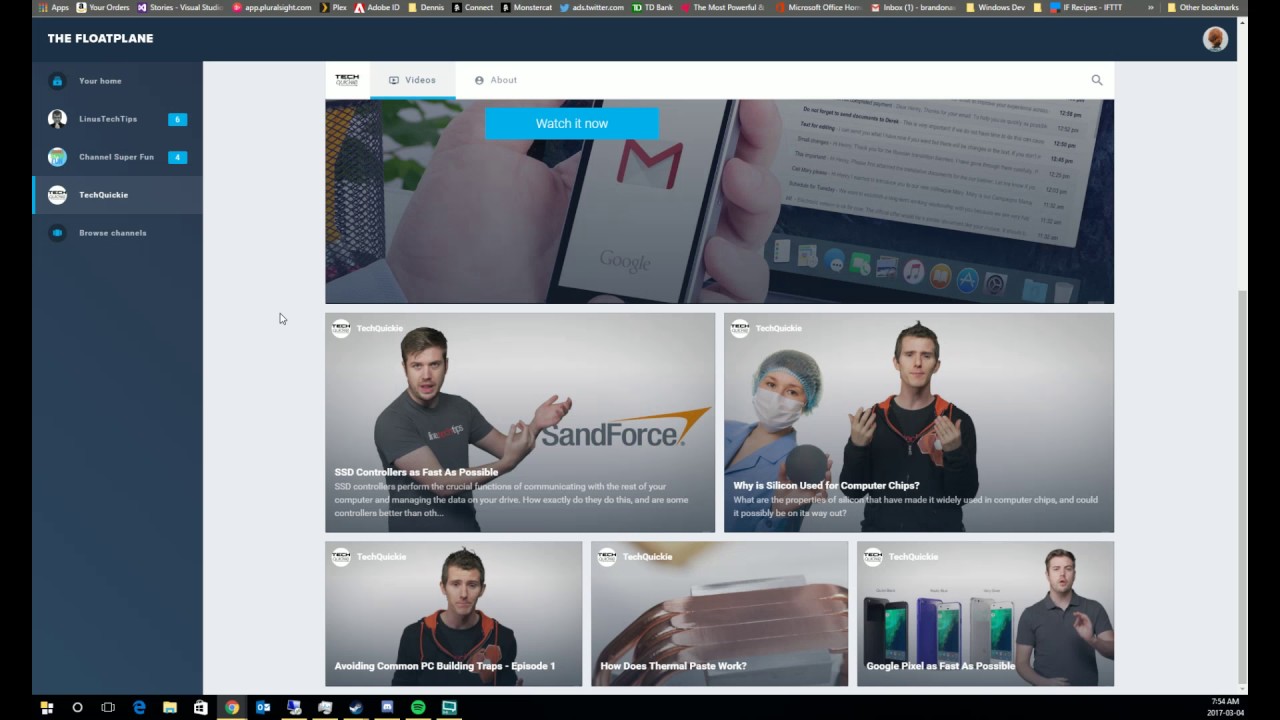This screenshot has width=1280, height=720.
Task: Read the SSD controllers description text
Action: [x=512, y=500]
